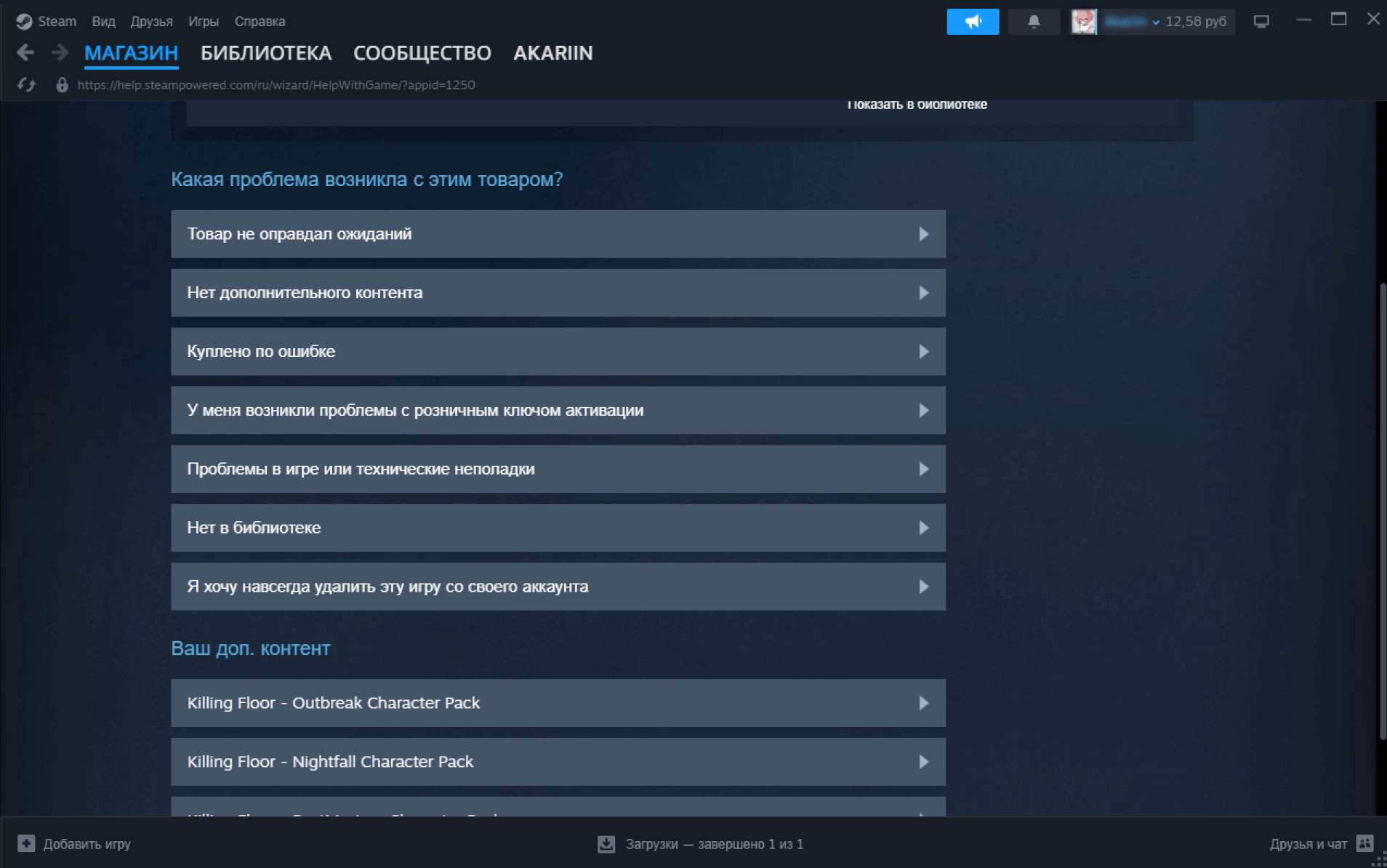Select Killing Floor Outbreak Character Pack
This screenshot has width=1387, height=868.
point(558,703)
